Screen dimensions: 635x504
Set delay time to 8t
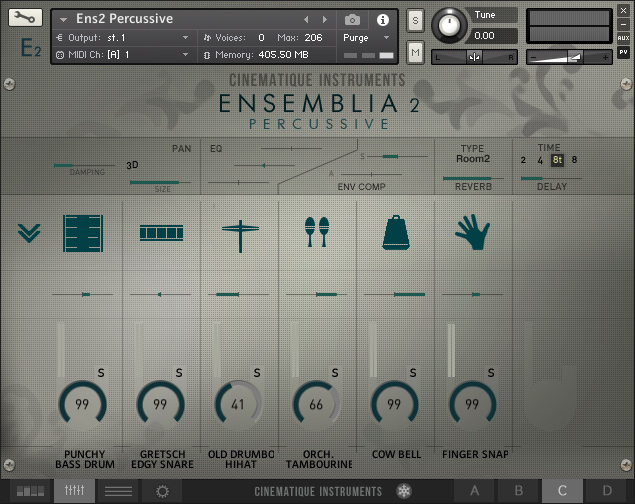click(557, 160)
